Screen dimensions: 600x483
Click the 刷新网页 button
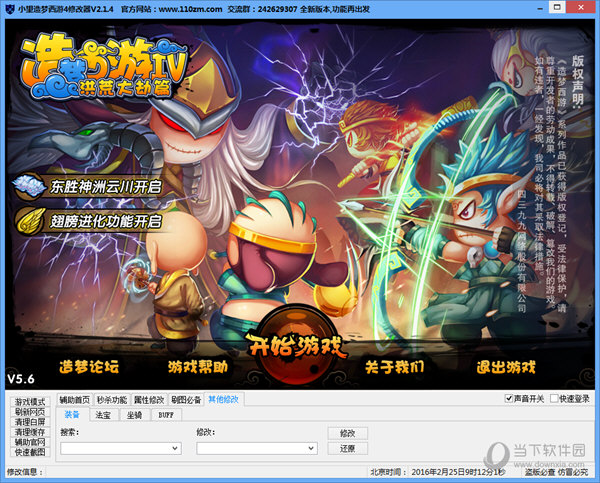(30, 412)
